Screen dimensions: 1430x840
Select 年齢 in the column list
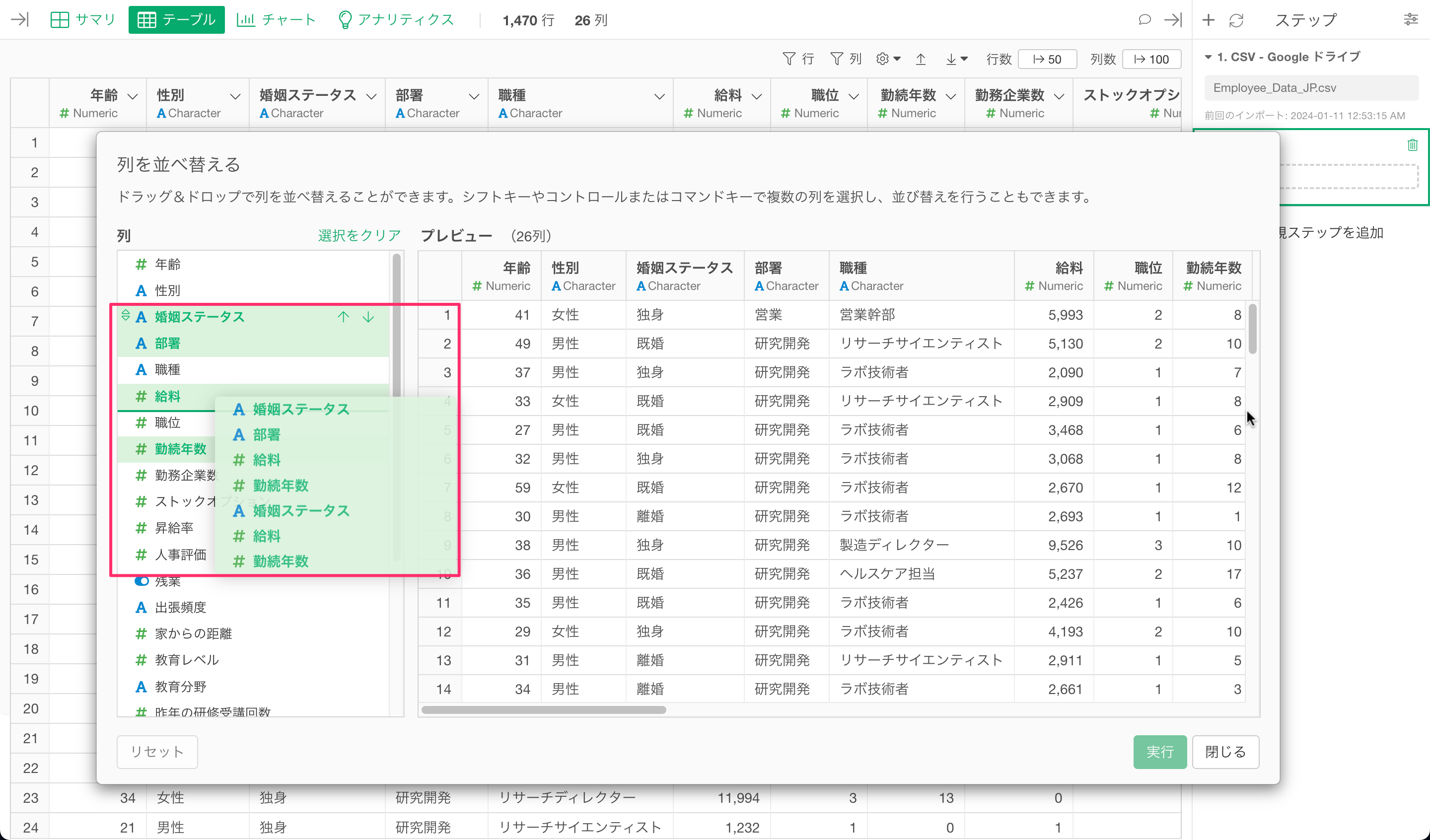[253, 265]
